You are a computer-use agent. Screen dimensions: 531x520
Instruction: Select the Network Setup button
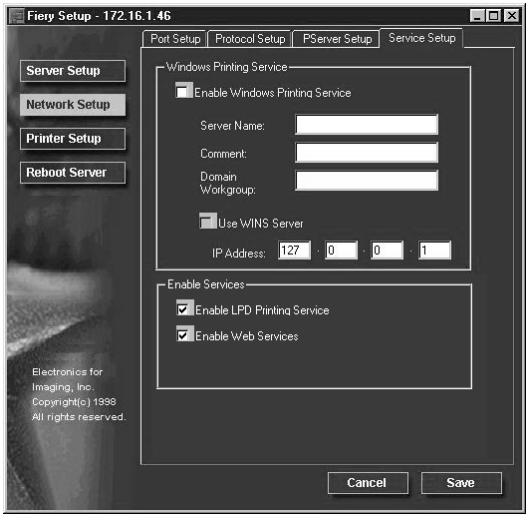[x=73, y=105]
